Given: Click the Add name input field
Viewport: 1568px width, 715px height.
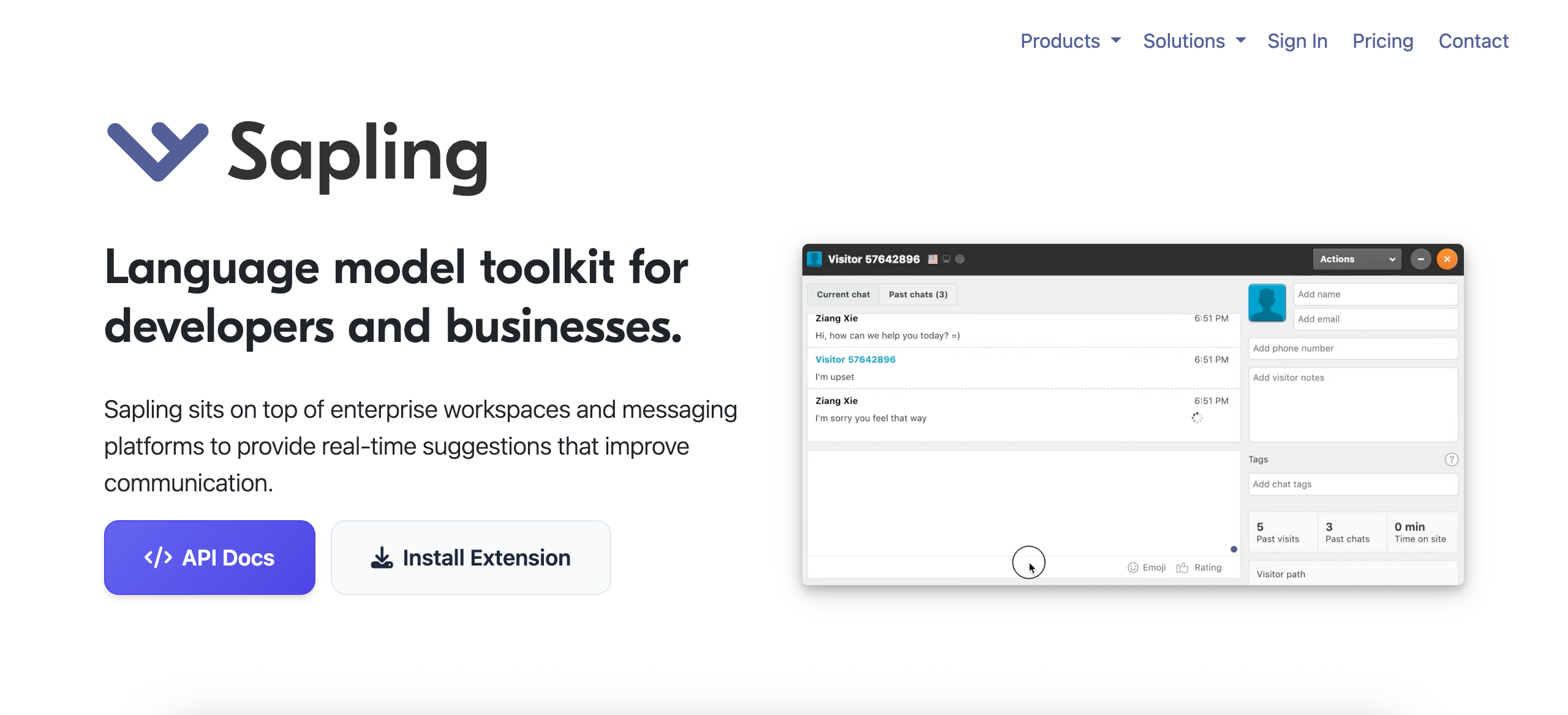Looking at the screenshot, I should 1374,295.
